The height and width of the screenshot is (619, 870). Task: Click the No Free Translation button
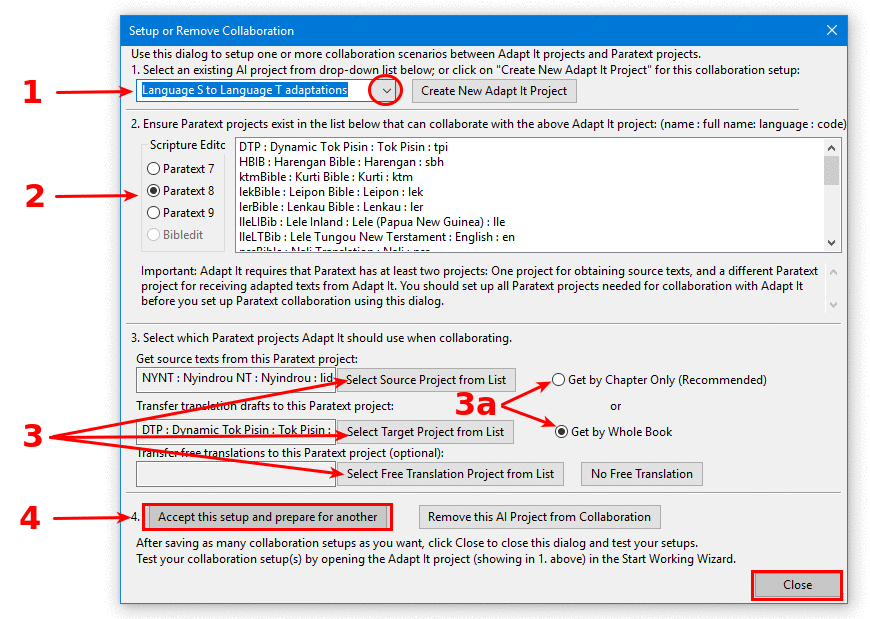tap(641, 474)
